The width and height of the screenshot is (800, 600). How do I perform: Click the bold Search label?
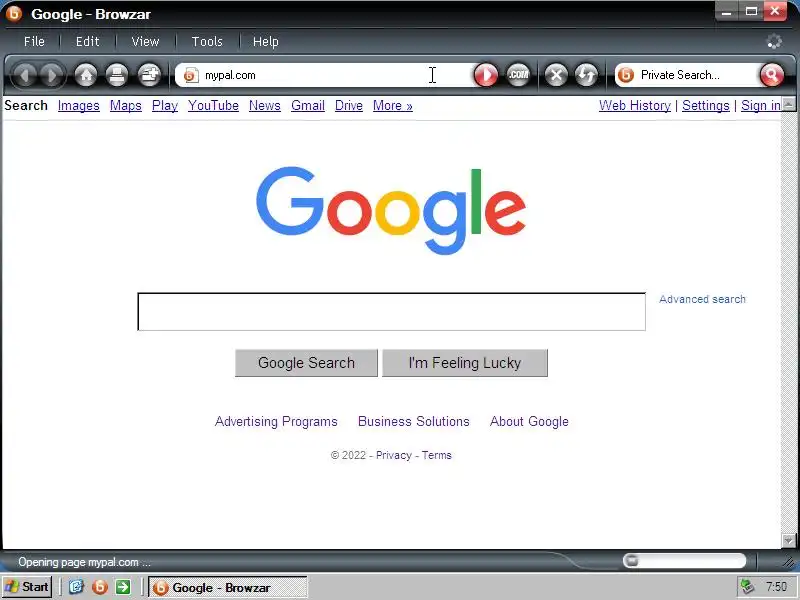tap(26, 106)
